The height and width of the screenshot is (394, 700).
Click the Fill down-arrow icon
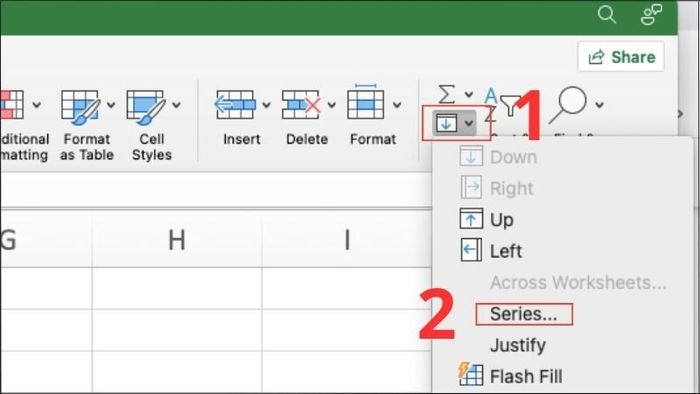coord(446,123)
